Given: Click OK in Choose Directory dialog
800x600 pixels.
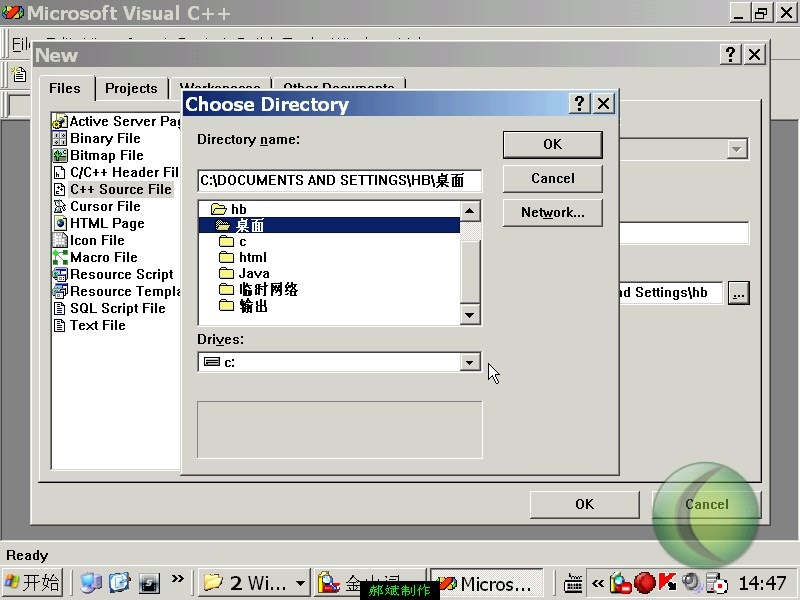Looking at the screenshot, I should pos(553,144).
